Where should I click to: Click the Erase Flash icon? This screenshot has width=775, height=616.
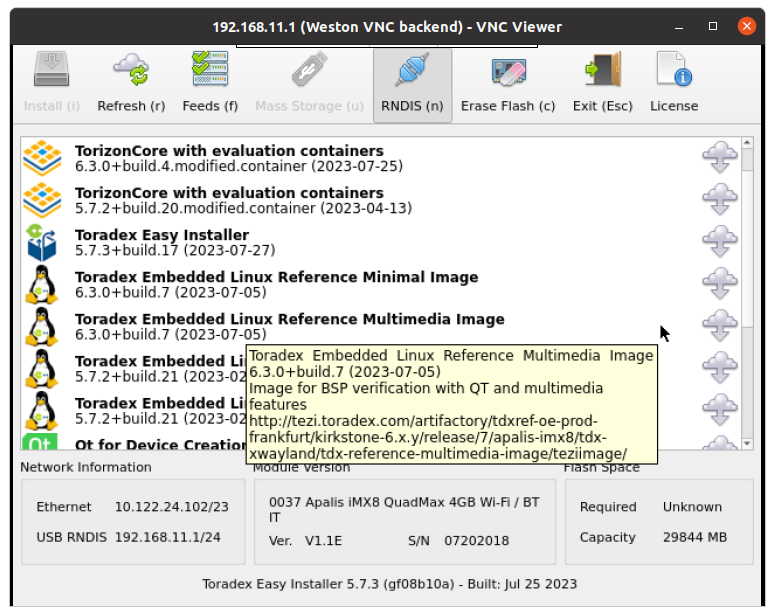click(x=508, y=74)
